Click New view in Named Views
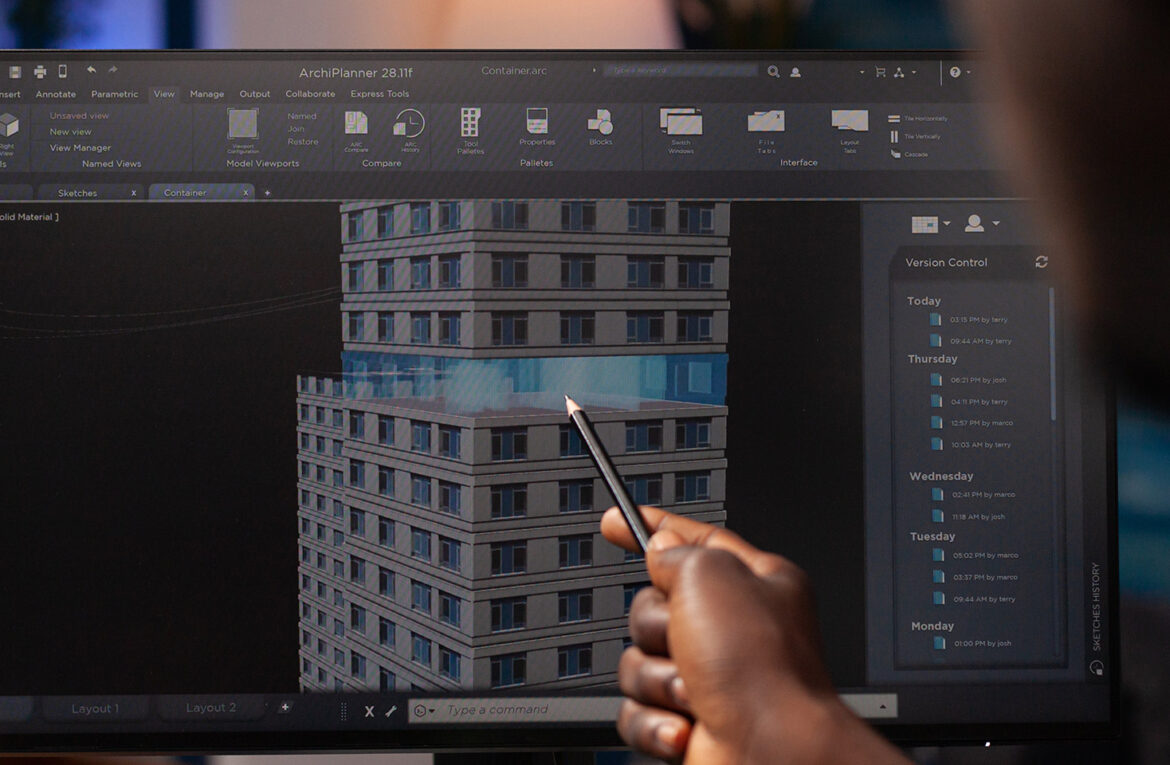1170x765 pixels. click(x=70, y=131)
